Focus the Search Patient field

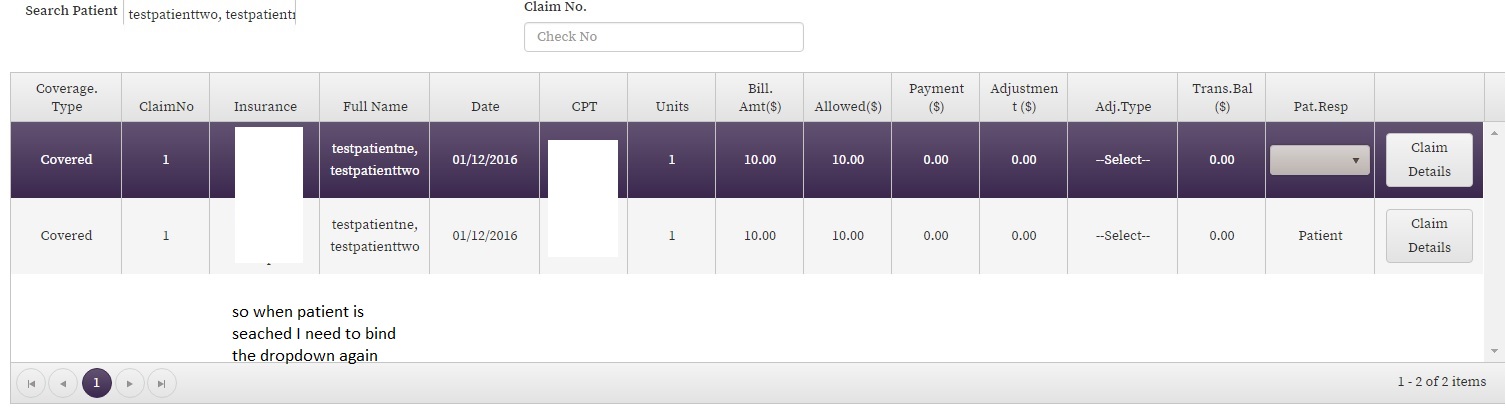tap(210, 16)
